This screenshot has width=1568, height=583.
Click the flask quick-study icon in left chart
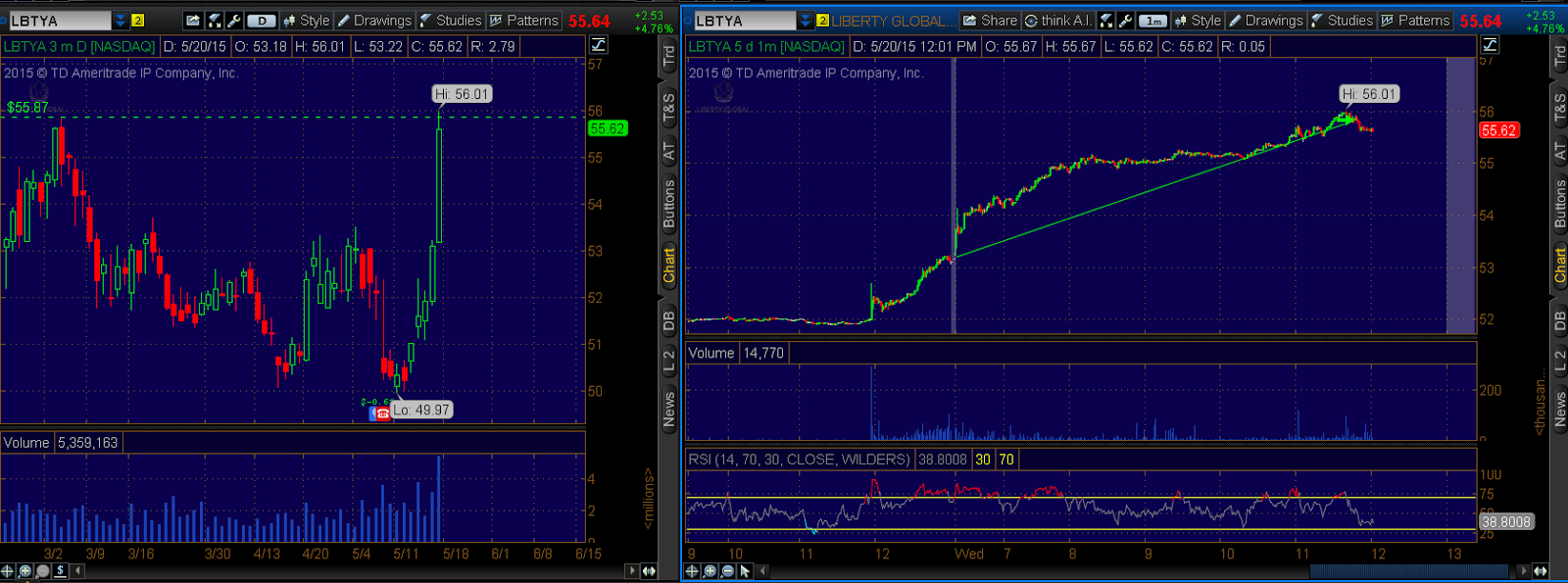[215, 21]
